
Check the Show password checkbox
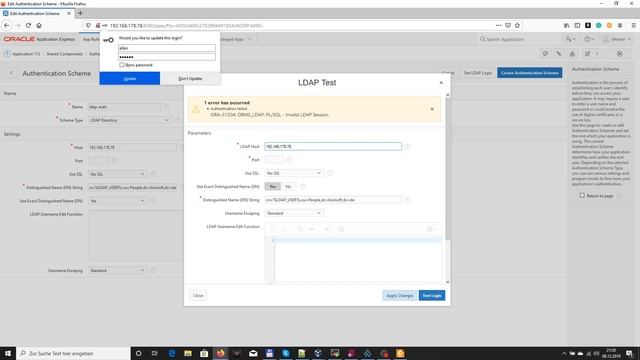121,65
